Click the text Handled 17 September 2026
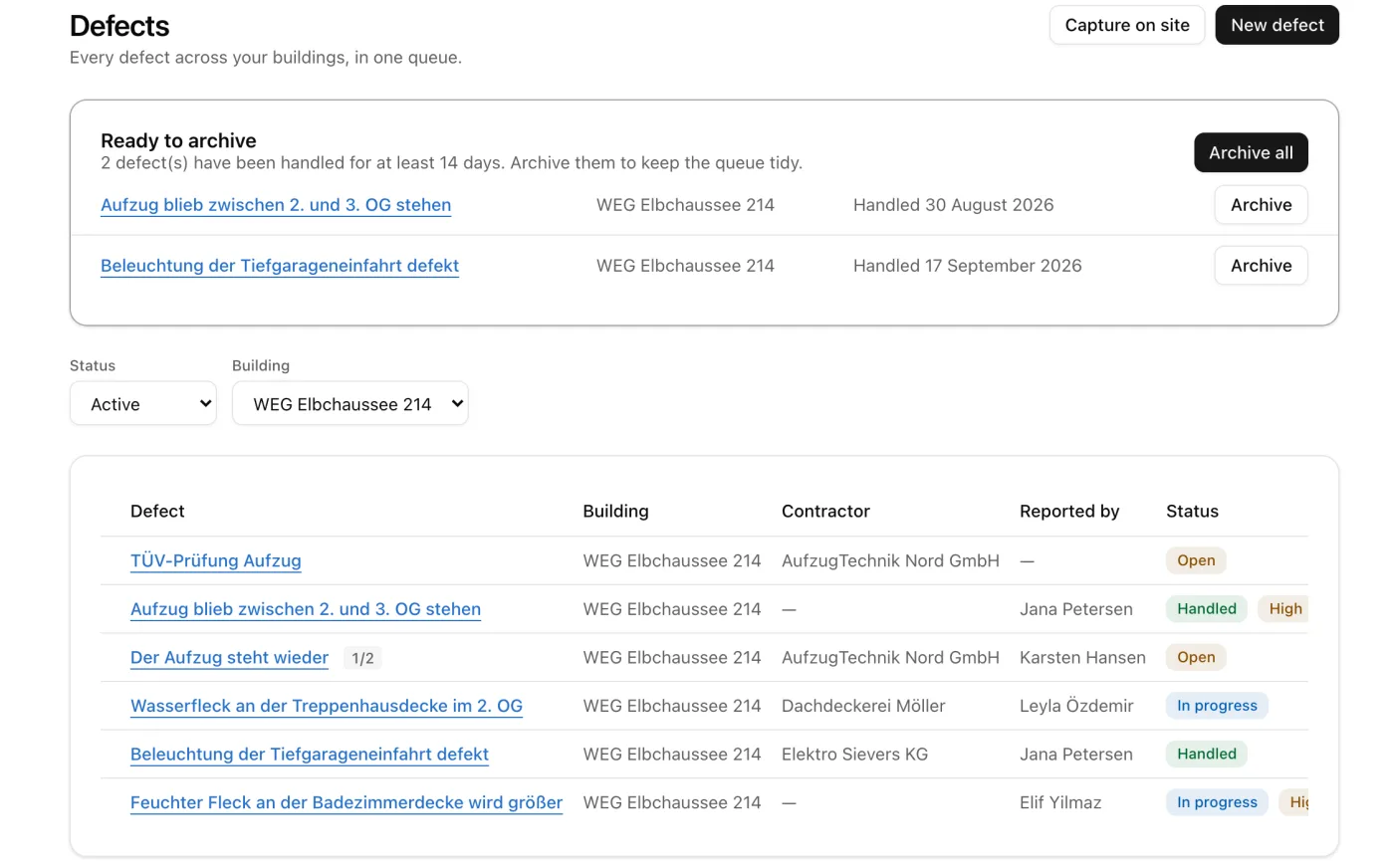Image resolution: width=1394 pixels, height=868 pixels. pyautogui.click(x=967, y=266)
